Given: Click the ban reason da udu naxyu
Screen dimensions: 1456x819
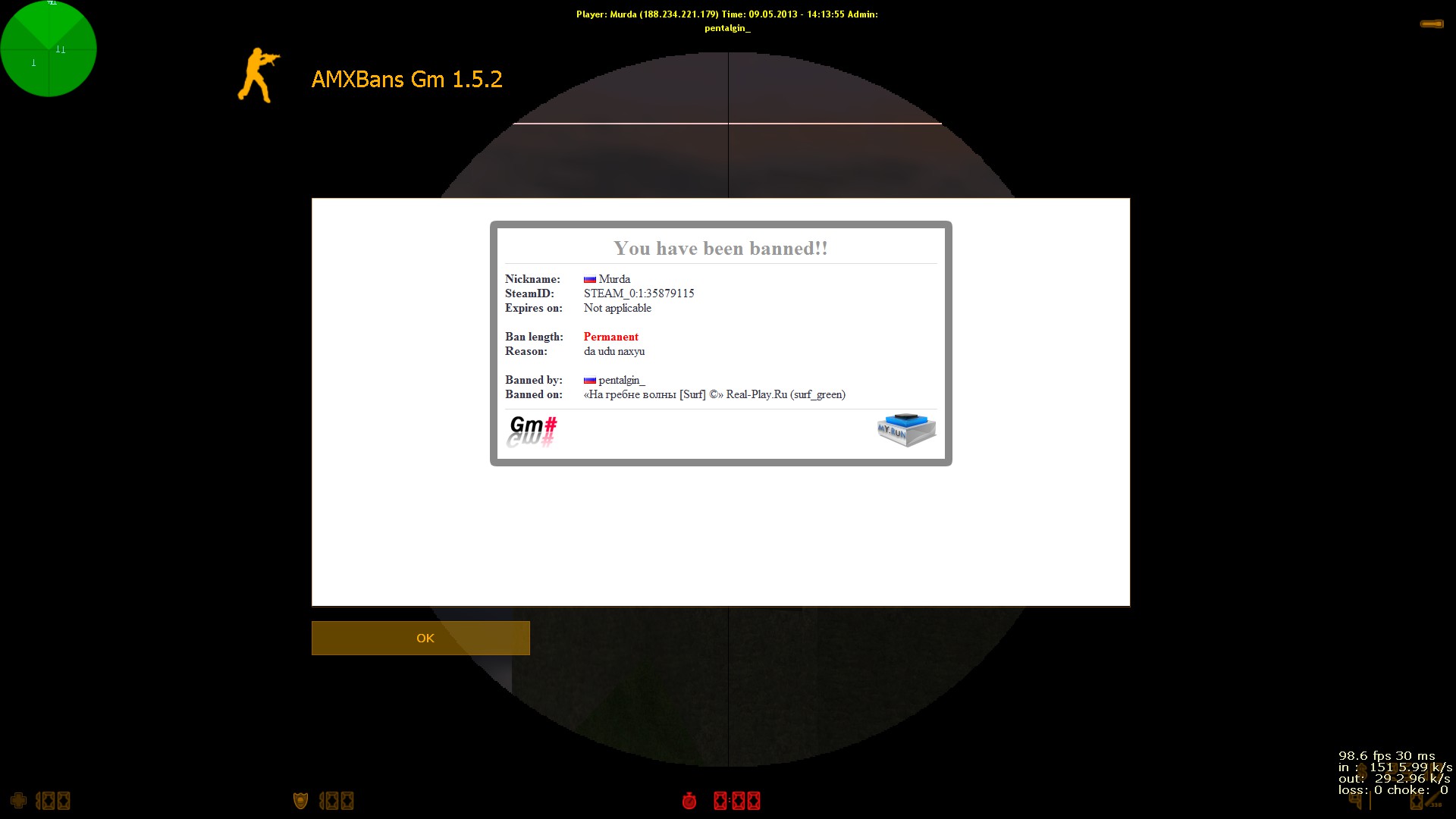Looking at the screenshot, I should 613,351.
